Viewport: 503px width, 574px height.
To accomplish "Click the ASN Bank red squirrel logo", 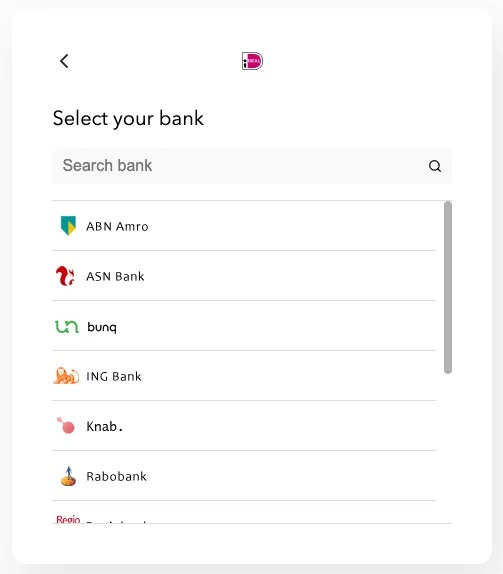I will [x=65, y=276].
